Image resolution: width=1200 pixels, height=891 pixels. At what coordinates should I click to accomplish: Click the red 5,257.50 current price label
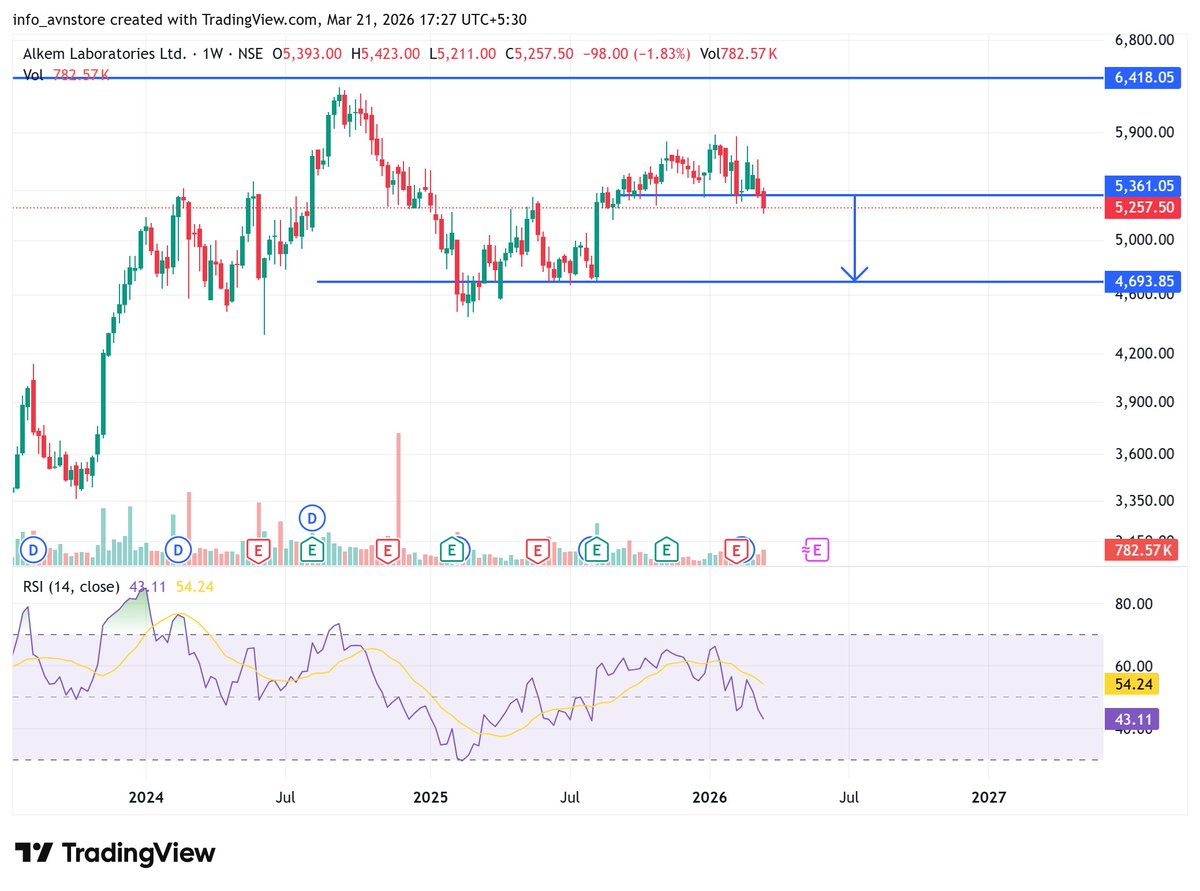coord(1143,208)
